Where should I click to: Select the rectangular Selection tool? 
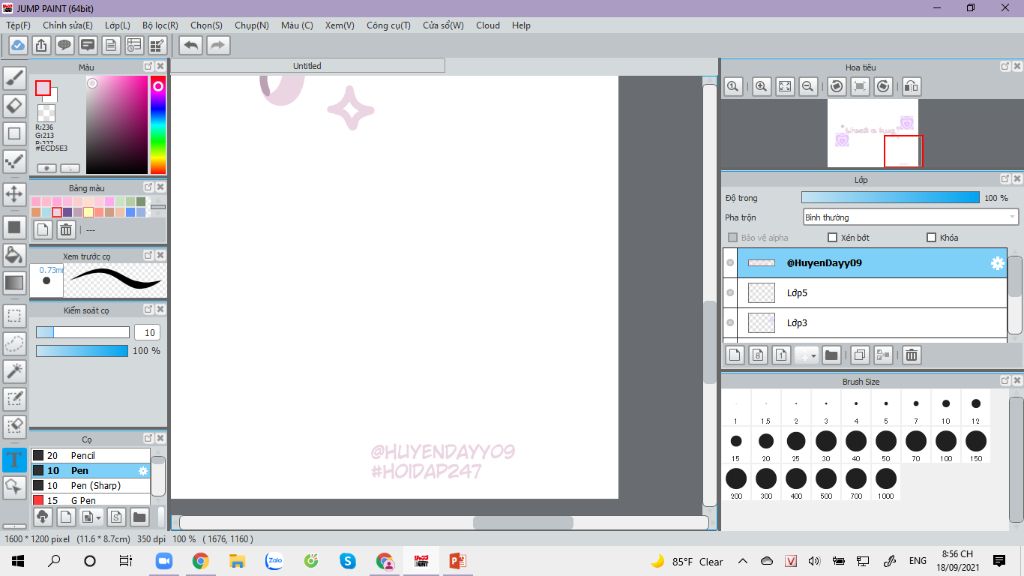14,316
